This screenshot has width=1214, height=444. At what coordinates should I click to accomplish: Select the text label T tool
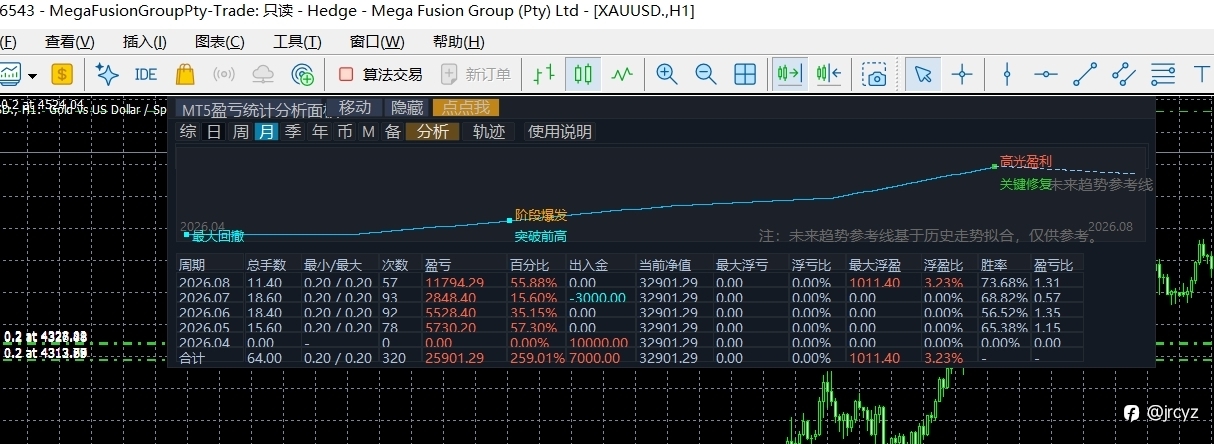(x=1202, y=74)
